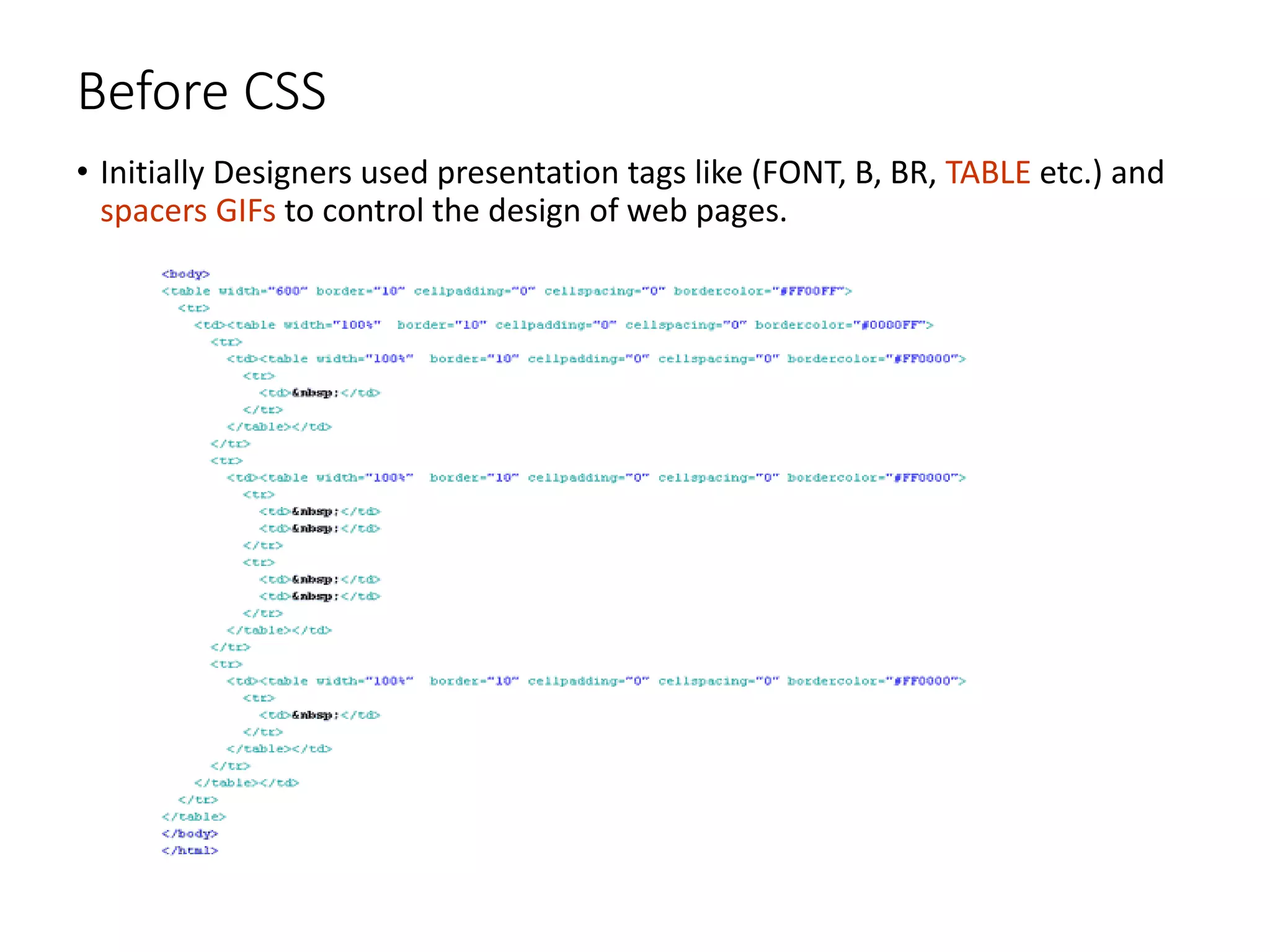Image resolution: width=1270 pixels, height=952 pixels.
Task: Click the 'Before CSS' slide title
Action: [x=202, y=92]
